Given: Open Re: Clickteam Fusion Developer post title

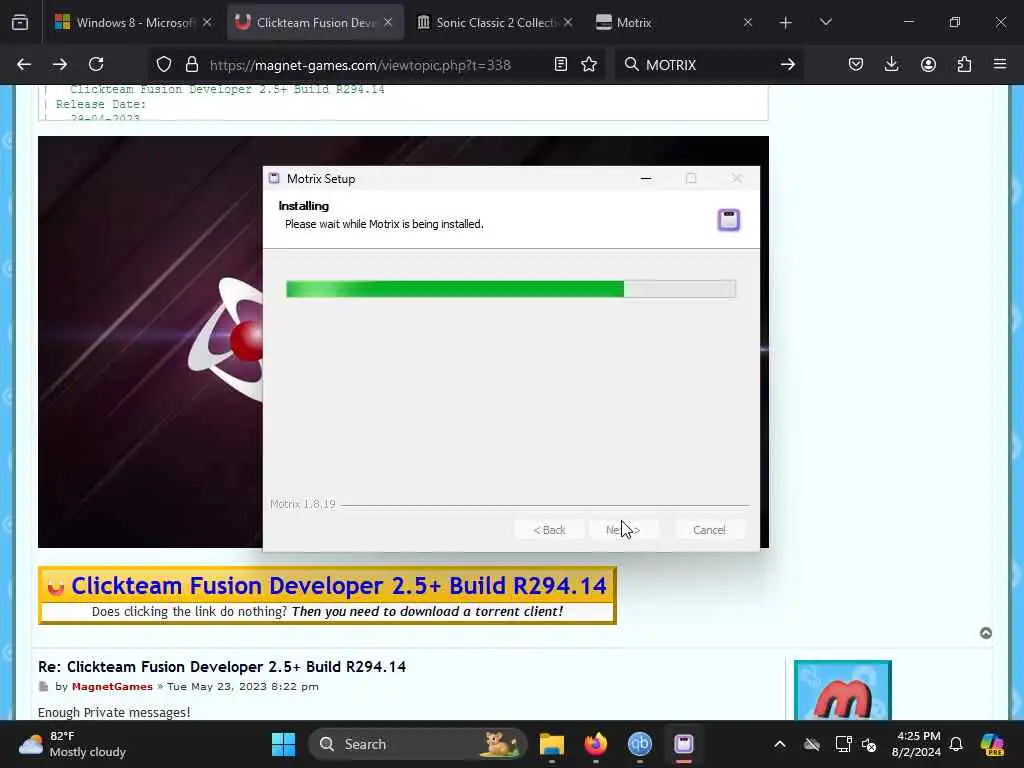Looking at the screenshot, I should [x=222, y=667].
